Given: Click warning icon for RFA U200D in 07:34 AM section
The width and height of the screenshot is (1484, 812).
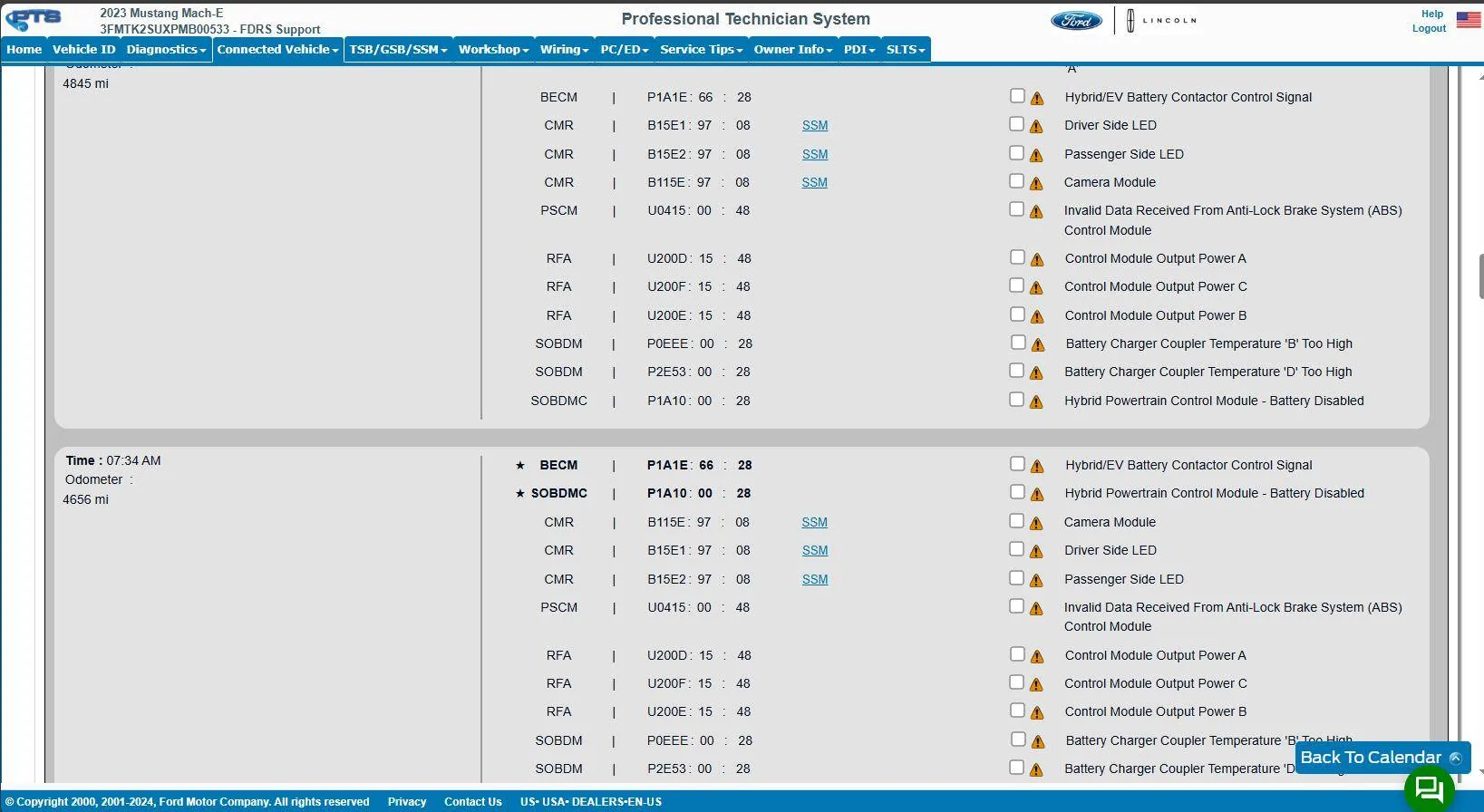Looking at the screenshot, I should (1037, 656).
